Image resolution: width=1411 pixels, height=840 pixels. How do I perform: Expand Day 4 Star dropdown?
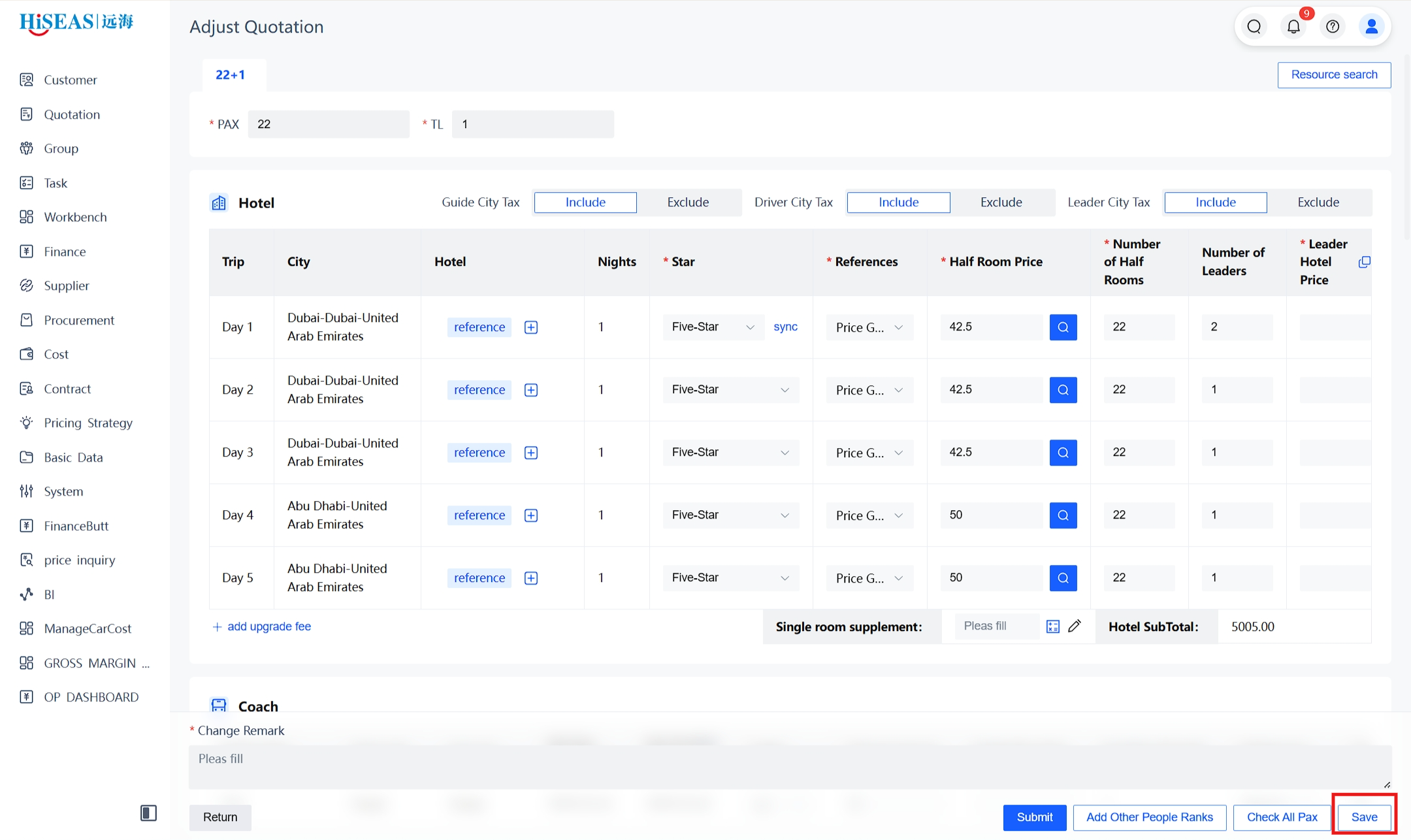coord(731,515)
